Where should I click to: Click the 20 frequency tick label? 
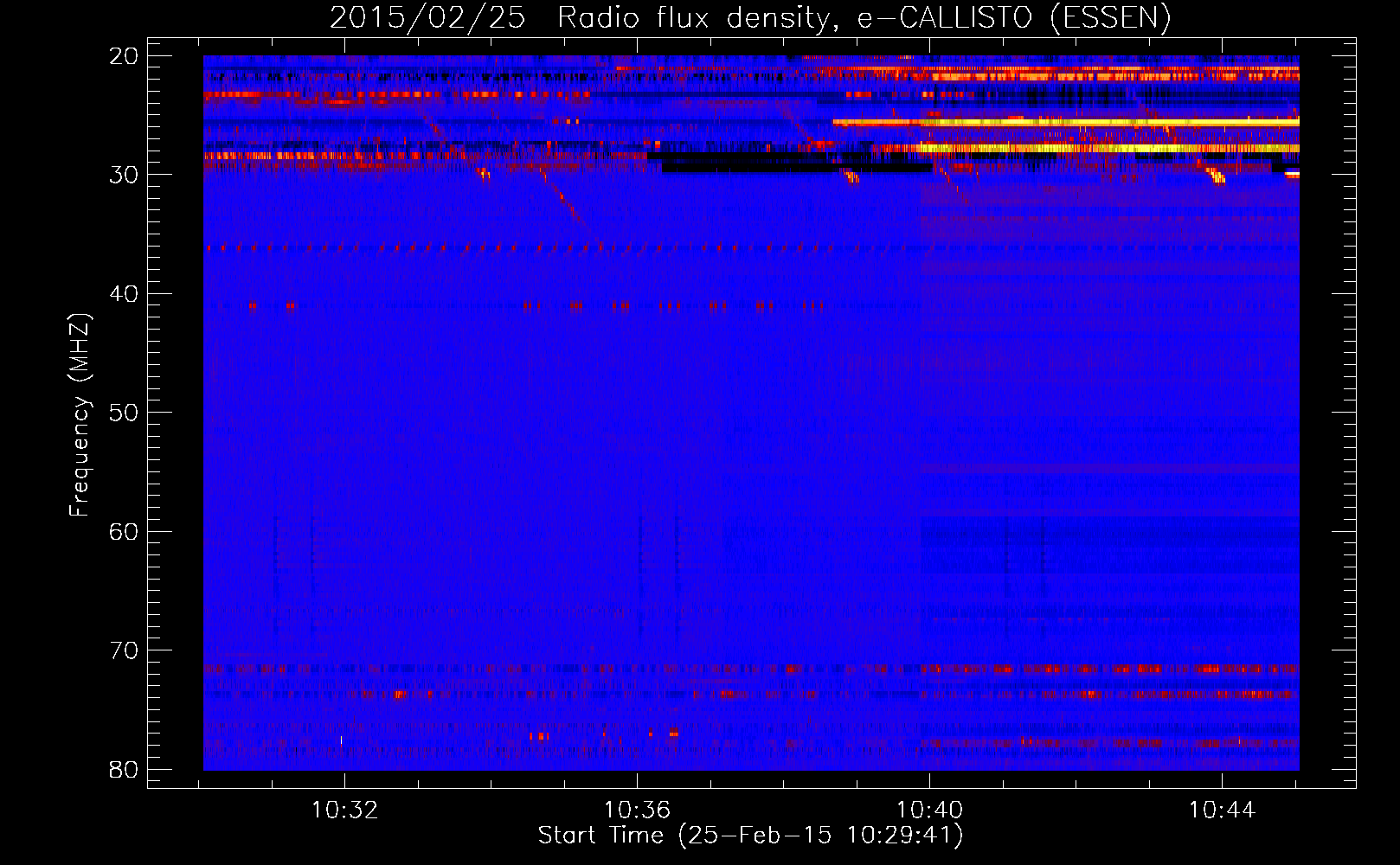pos(124,56)
